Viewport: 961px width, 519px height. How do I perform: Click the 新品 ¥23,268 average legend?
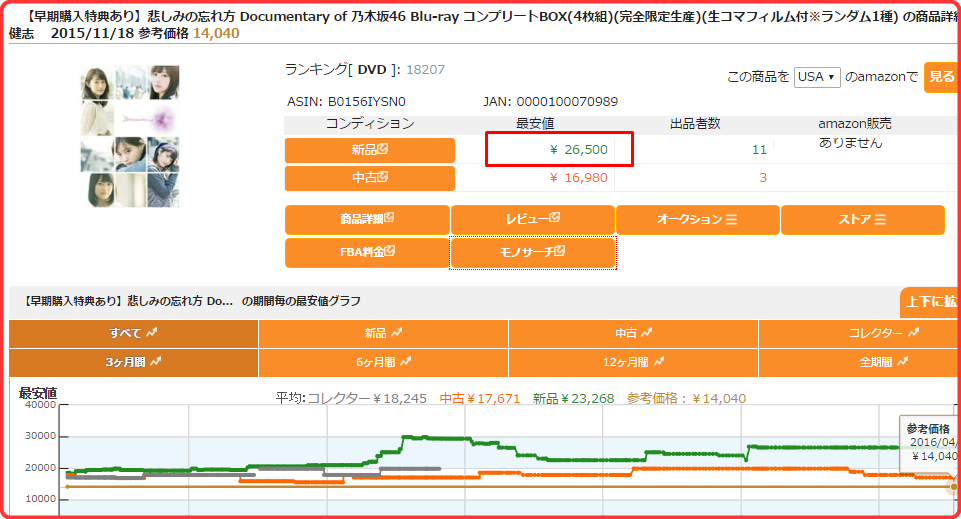tap(574, 399)
